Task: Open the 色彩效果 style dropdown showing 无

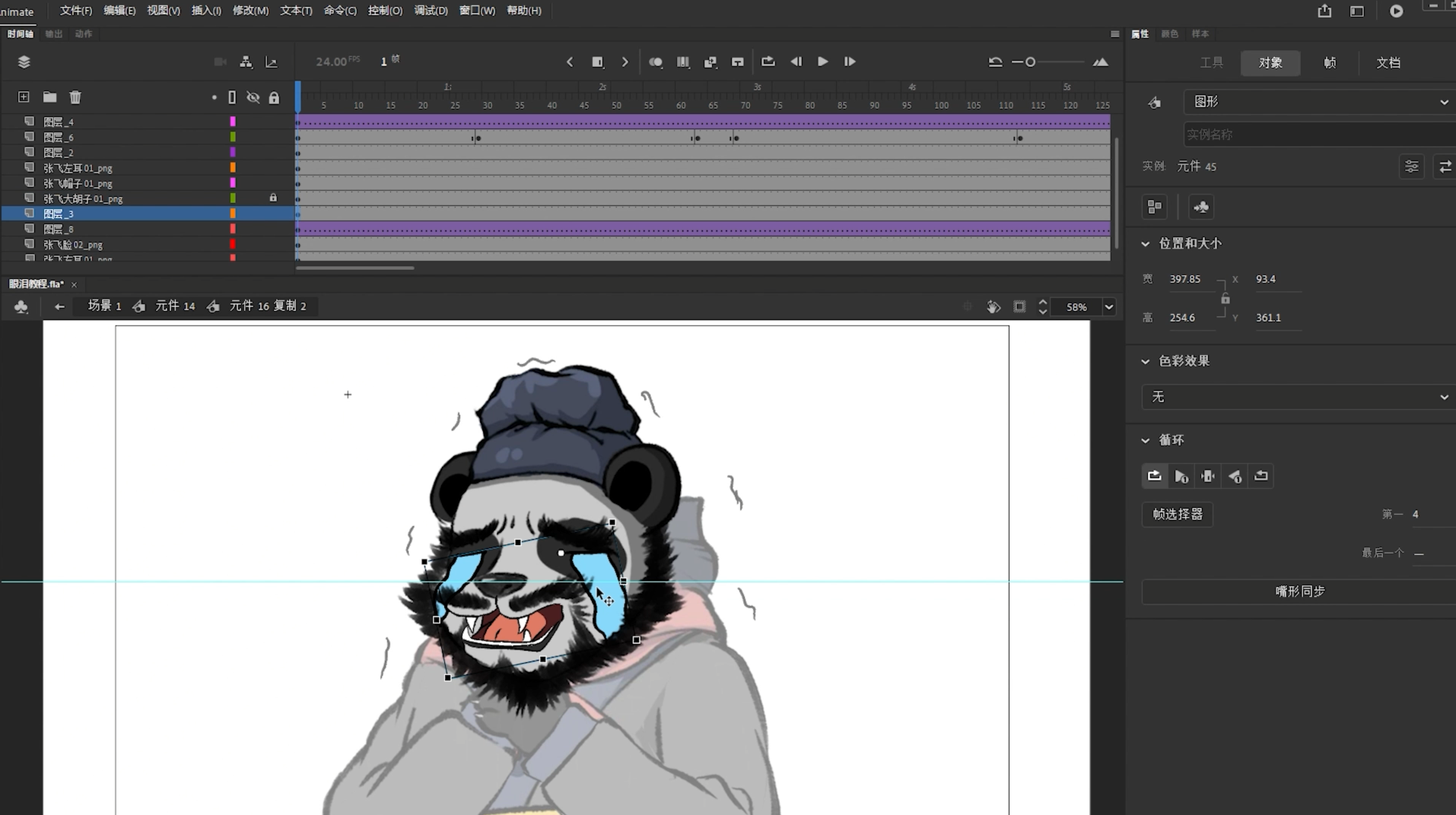Action: [1299, 397]
